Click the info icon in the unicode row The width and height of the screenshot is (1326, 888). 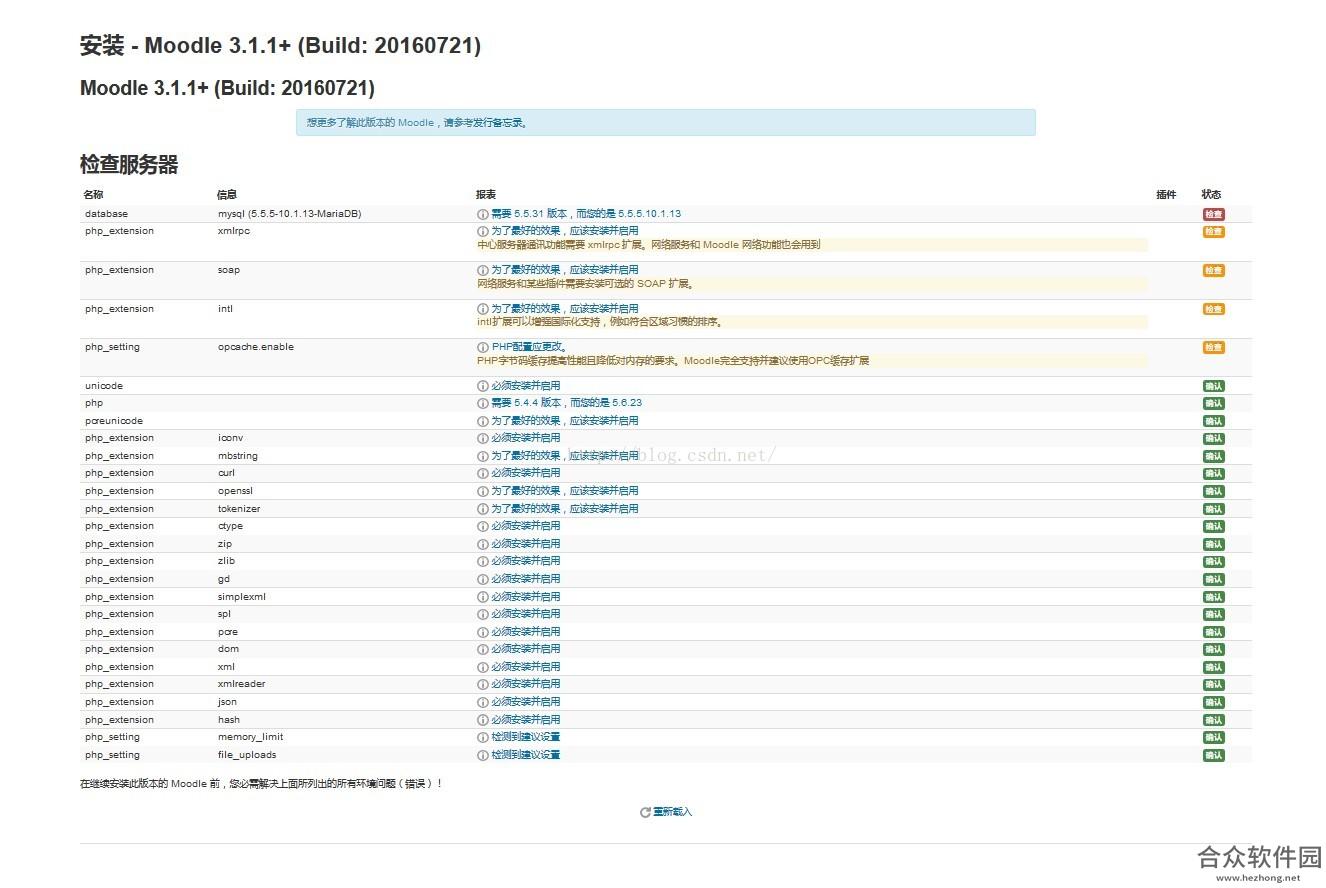click(483, 386)
